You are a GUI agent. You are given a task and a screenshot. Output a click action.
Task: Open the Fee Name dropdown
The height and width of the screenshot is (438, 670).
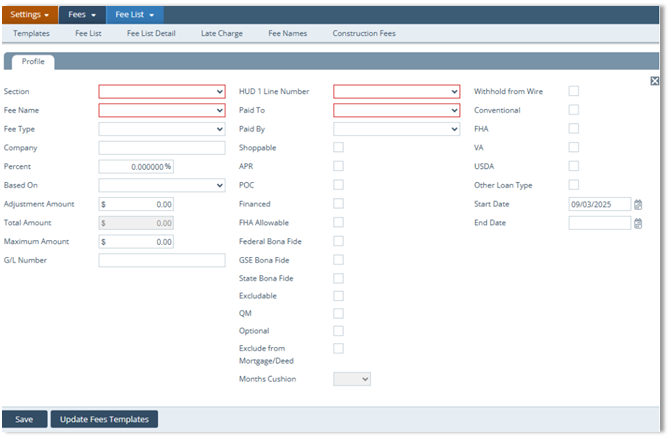[x=162, y=110]
